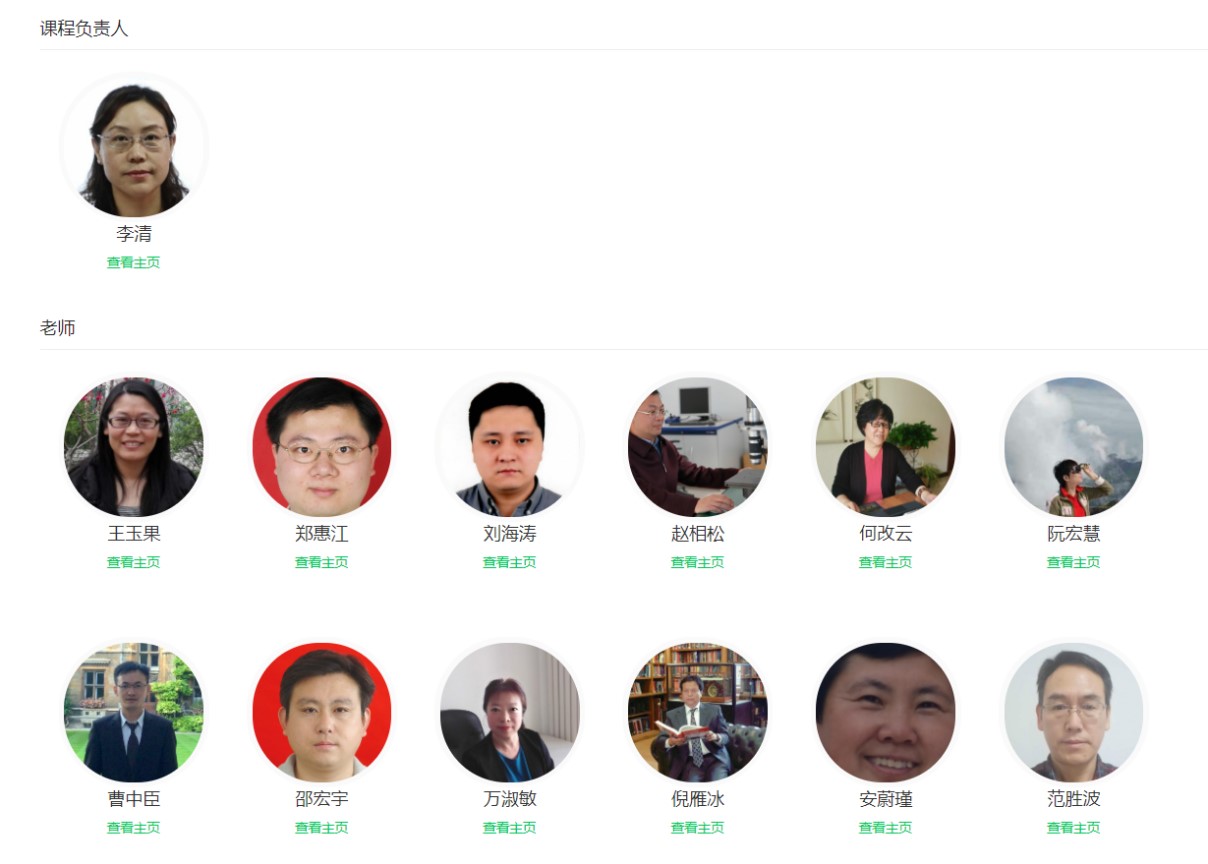
Task: Click 范胜波's profile picture
Action: 1074,712
